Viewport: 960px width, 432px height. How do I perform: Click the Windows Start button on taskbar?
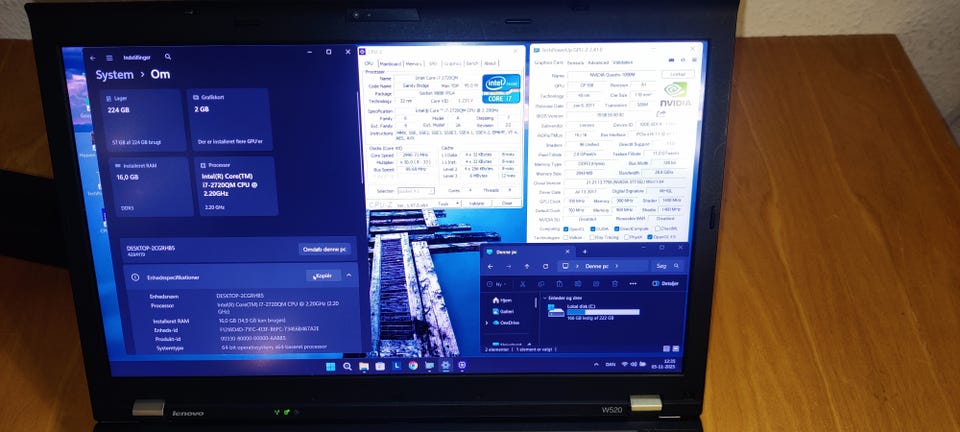click(x=331, y=367)
